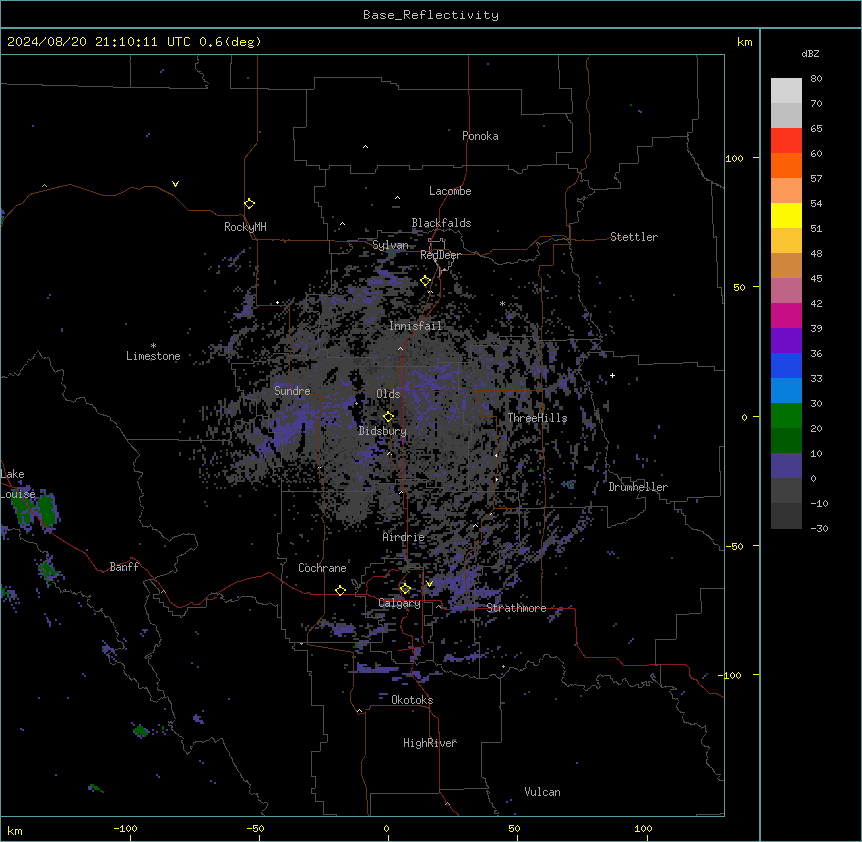The width and height of the screenshot is (862, 842).
Task: Click the Banff label
Action: (124, 567)
